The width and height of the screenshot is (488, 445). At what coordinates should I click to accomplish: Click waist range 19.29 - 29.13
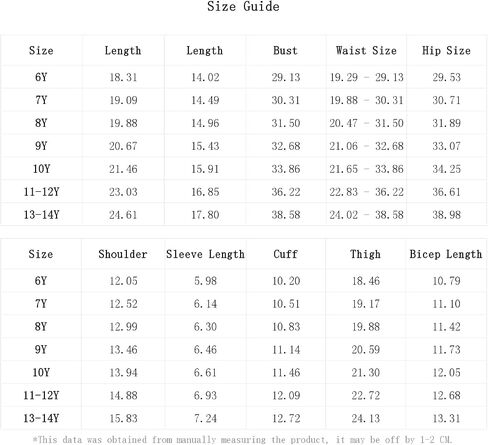366,77
